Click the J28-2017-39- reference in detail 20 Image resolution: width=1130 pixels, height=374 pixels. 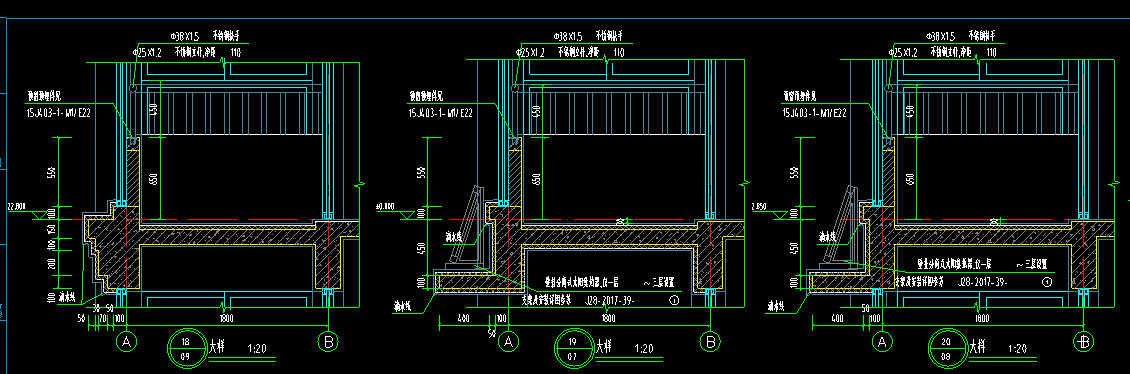pyautogui.click(x=982, y=283)
